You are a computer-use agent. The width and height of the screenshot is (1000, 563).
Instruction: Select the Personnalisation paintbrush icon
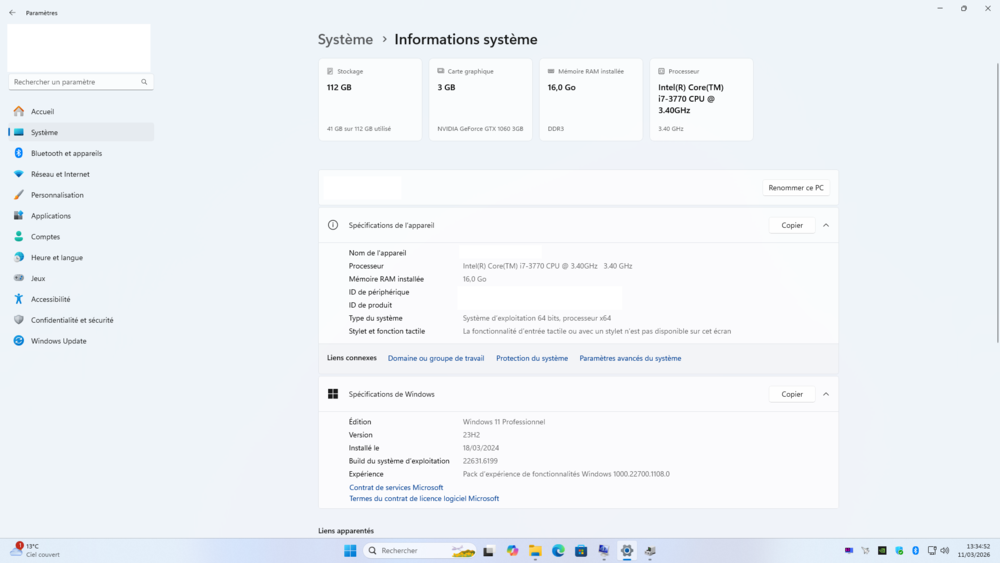coord(19,195)
